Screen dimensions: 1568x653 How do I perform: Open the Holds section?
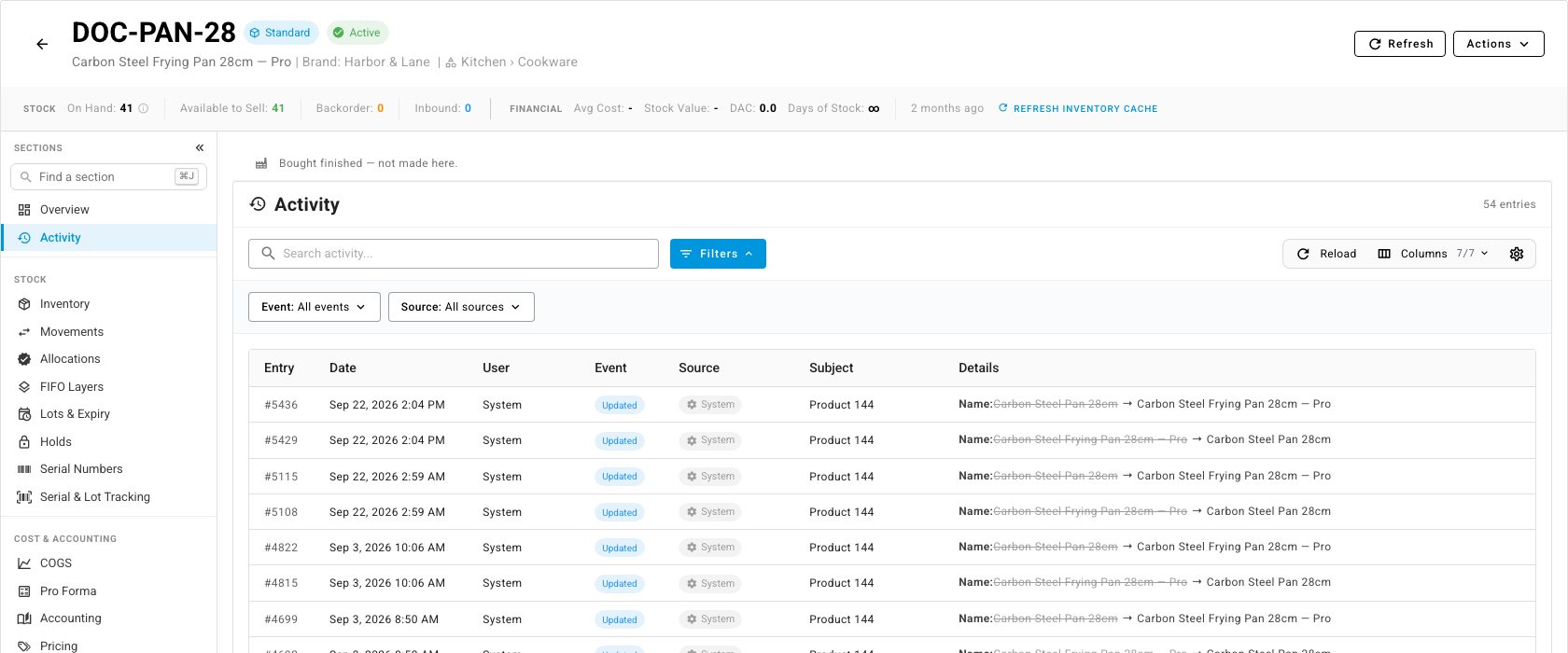click(x=109, y=442)
